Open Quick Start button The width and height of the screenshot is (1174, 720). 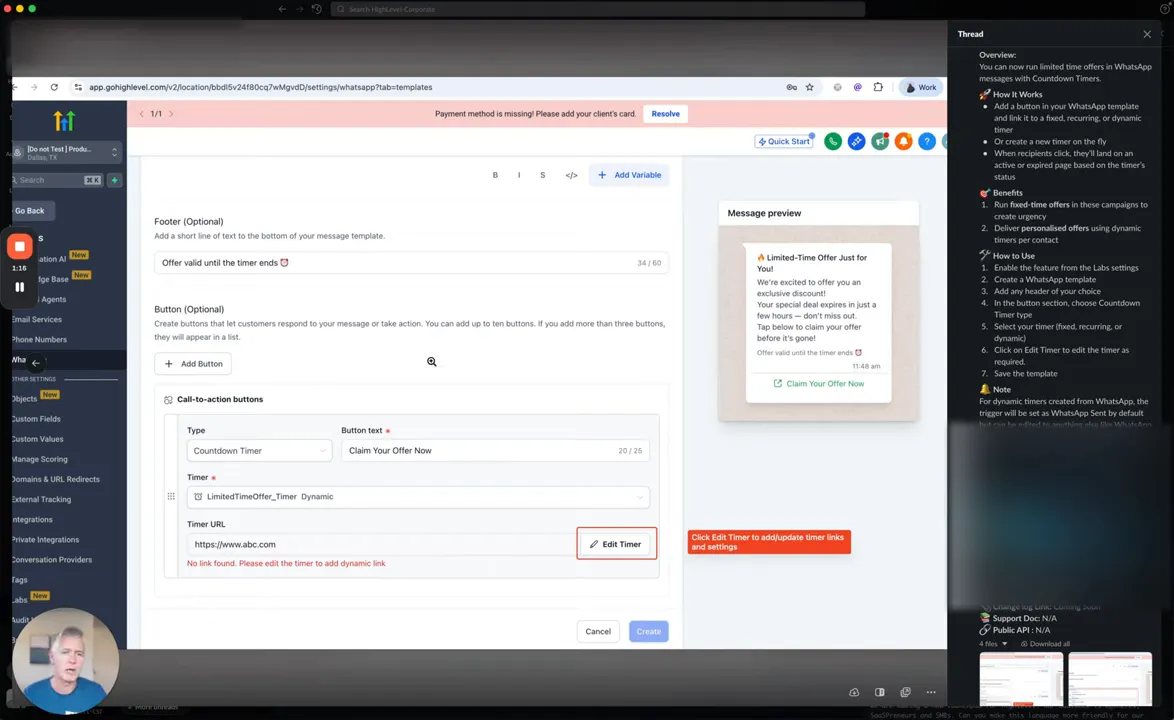[784, 141]
